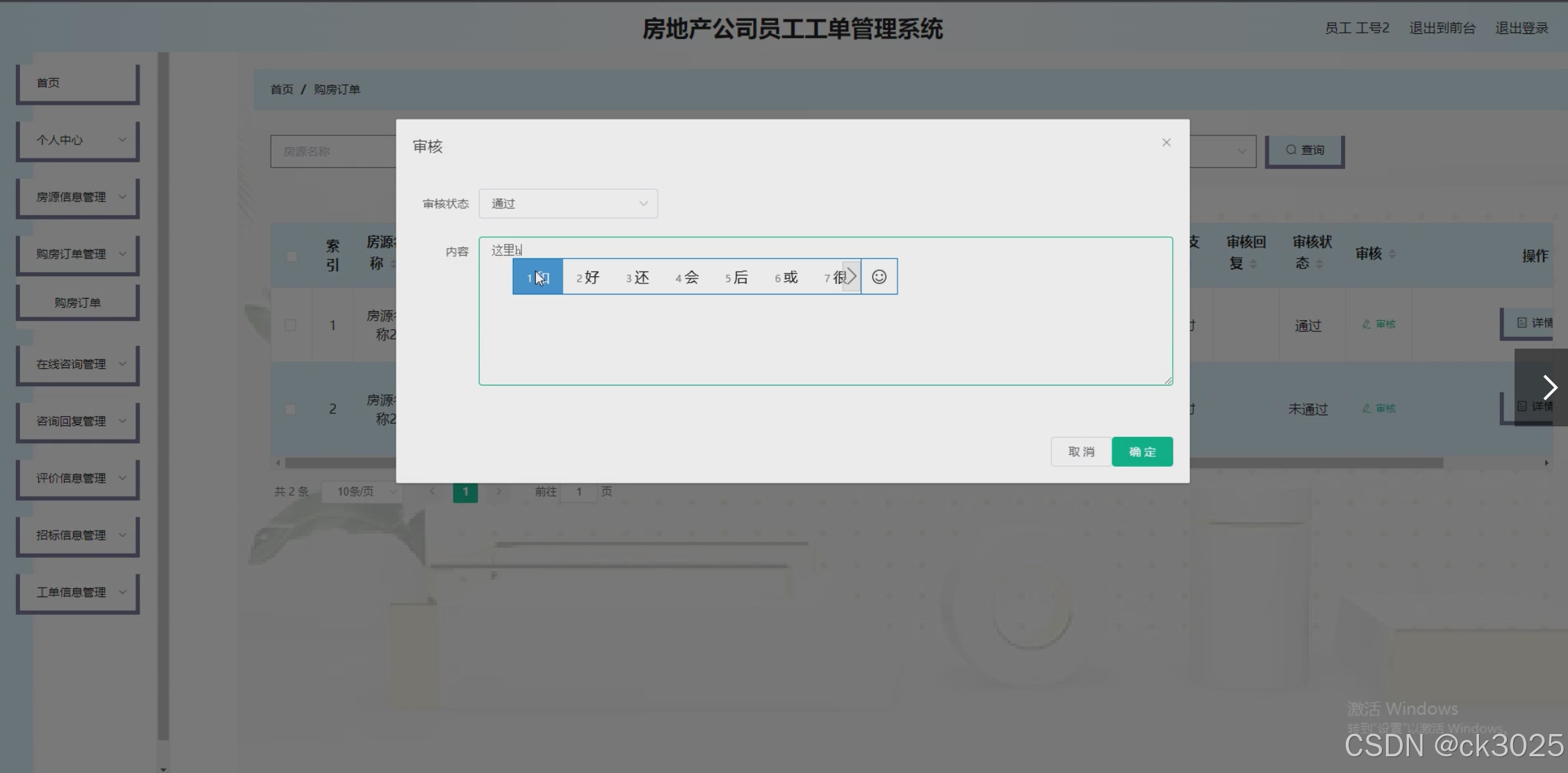The image size is (1568, 773).
Task: Click the table's horizontal scrollbar
Action: coord(1319,463)
